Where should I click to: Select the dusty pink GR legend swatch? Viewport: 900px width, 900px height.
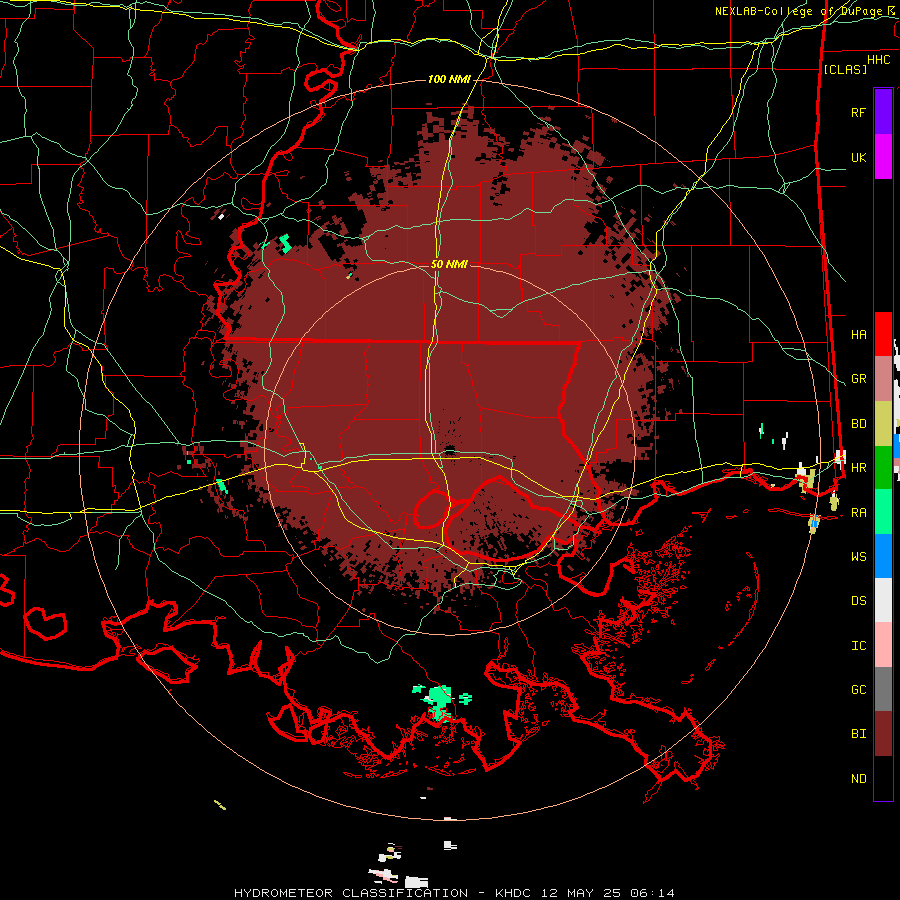coord(883,379)
